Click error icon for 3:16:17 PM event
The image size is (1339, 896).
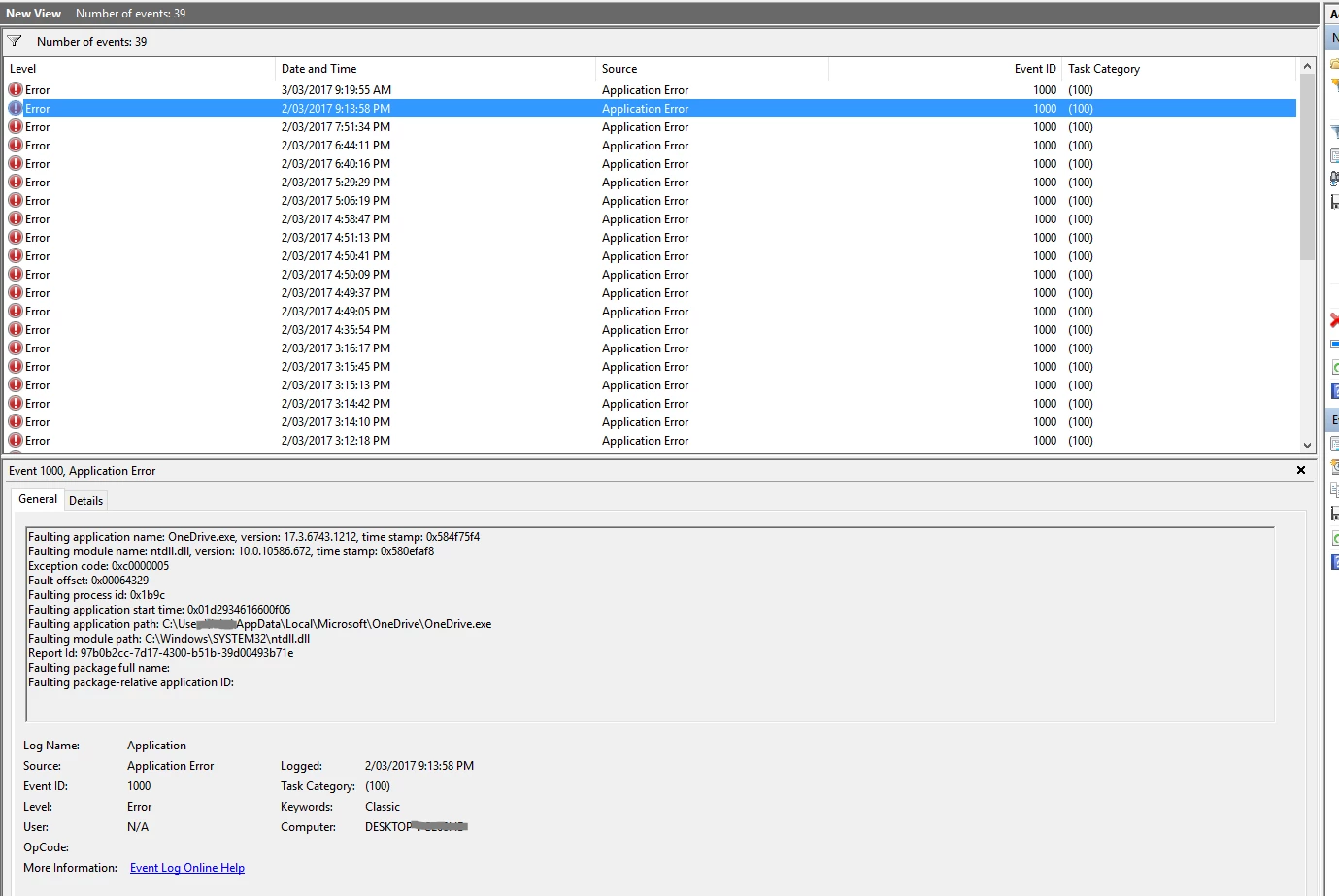coord(16,348)
